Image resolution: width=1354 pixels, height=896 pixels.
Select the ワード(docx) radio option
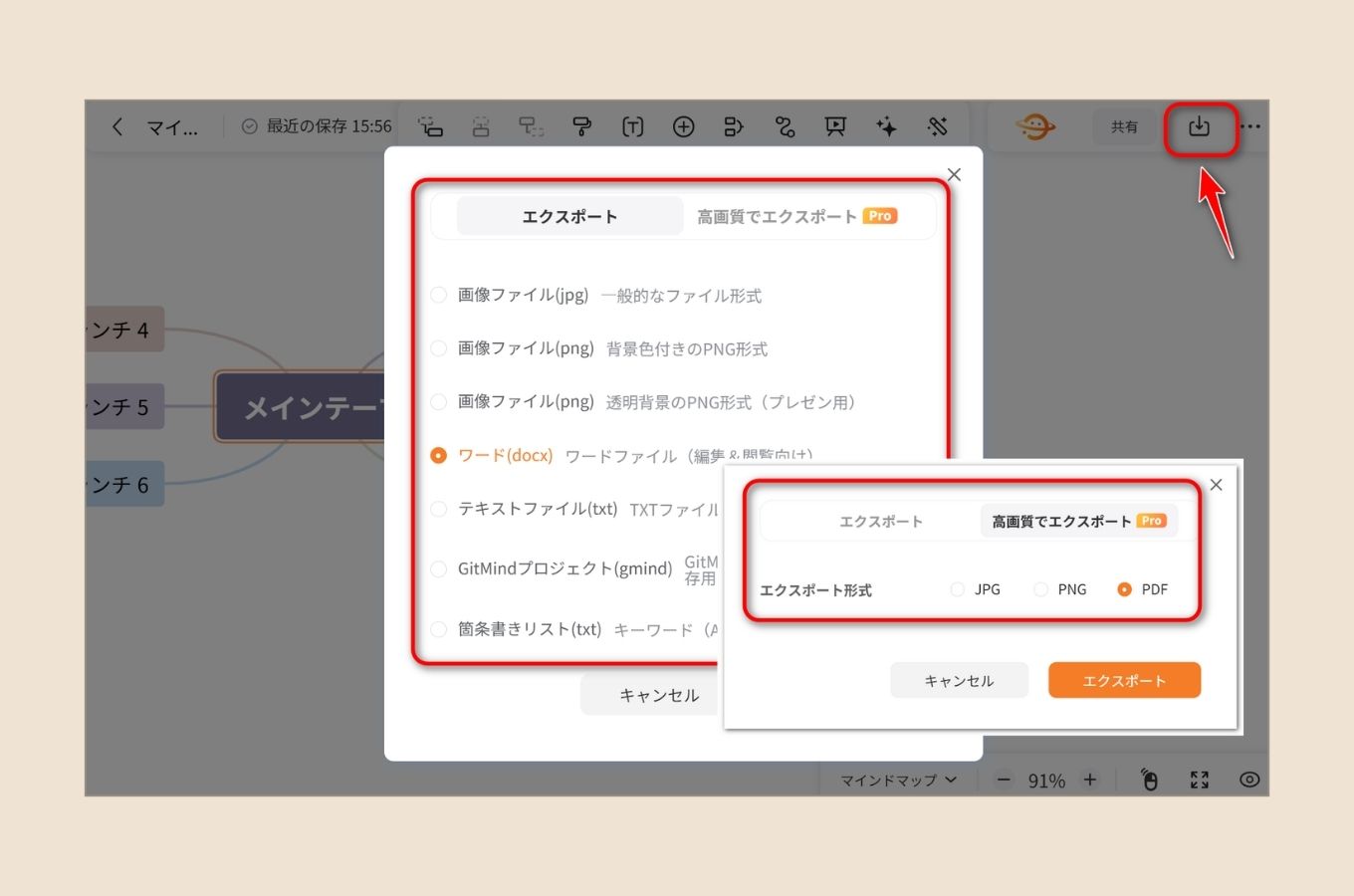click(x=438, y=455)
